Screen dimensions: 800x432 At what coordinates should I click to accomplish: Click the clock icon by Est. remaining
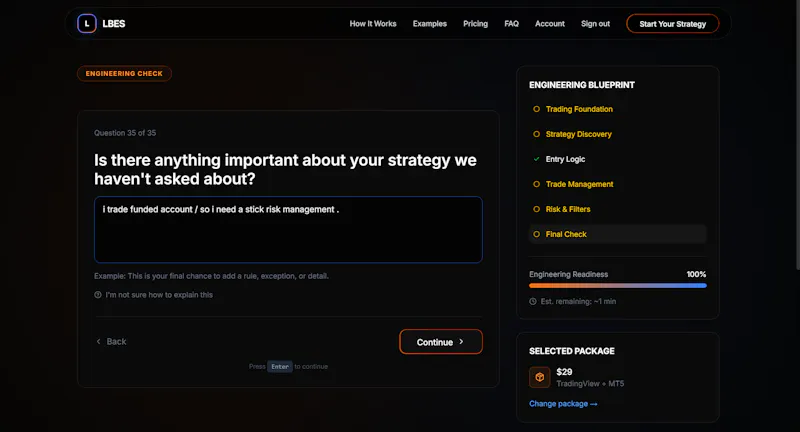coord(533,301)
